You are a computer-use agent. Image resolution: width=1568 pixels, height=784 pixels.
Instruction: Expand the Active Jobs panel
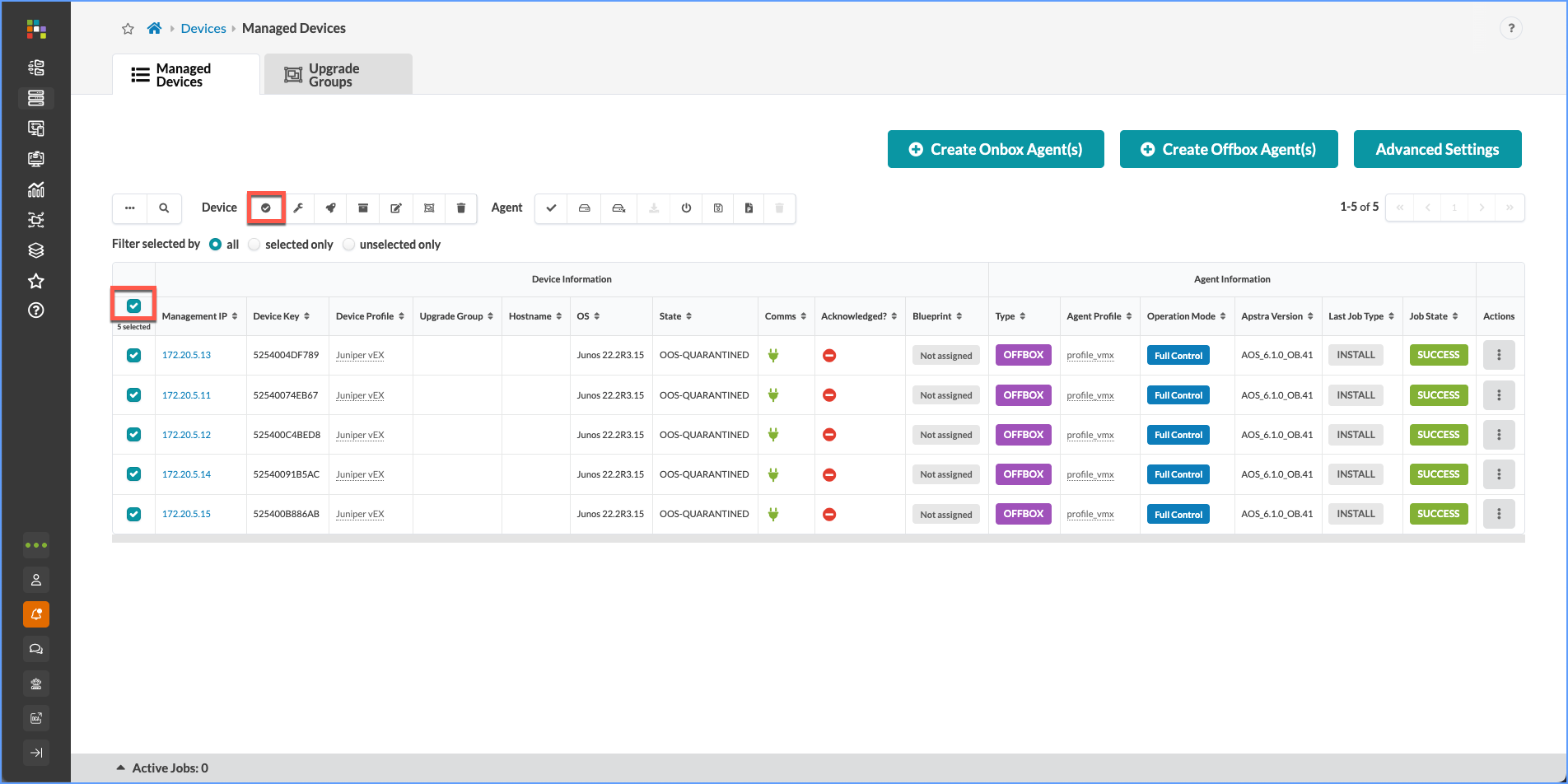(x=121, y=768)
